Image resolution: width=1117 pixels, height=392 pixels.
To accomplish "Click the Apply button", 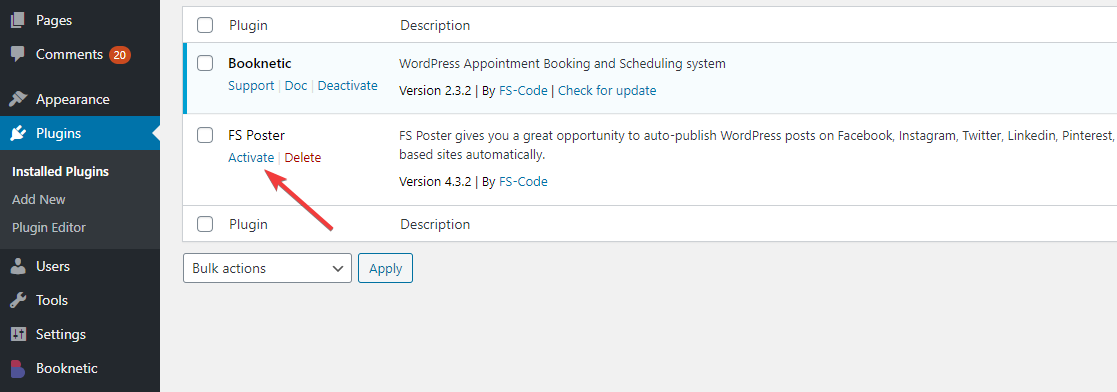I will click(385, 269).
